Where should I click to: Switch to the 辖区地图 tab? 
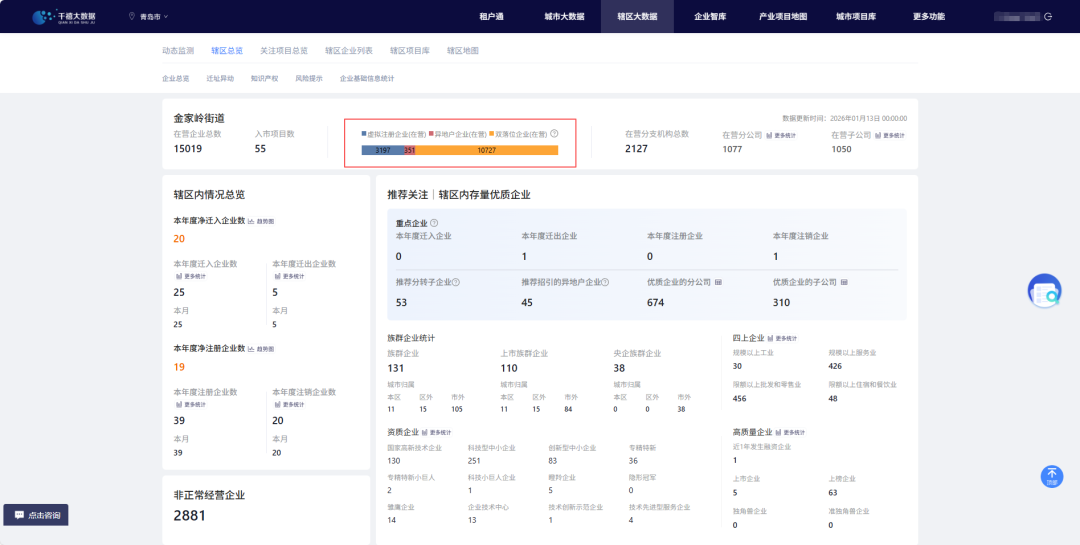pyautogui.click(x=463, y=51)
